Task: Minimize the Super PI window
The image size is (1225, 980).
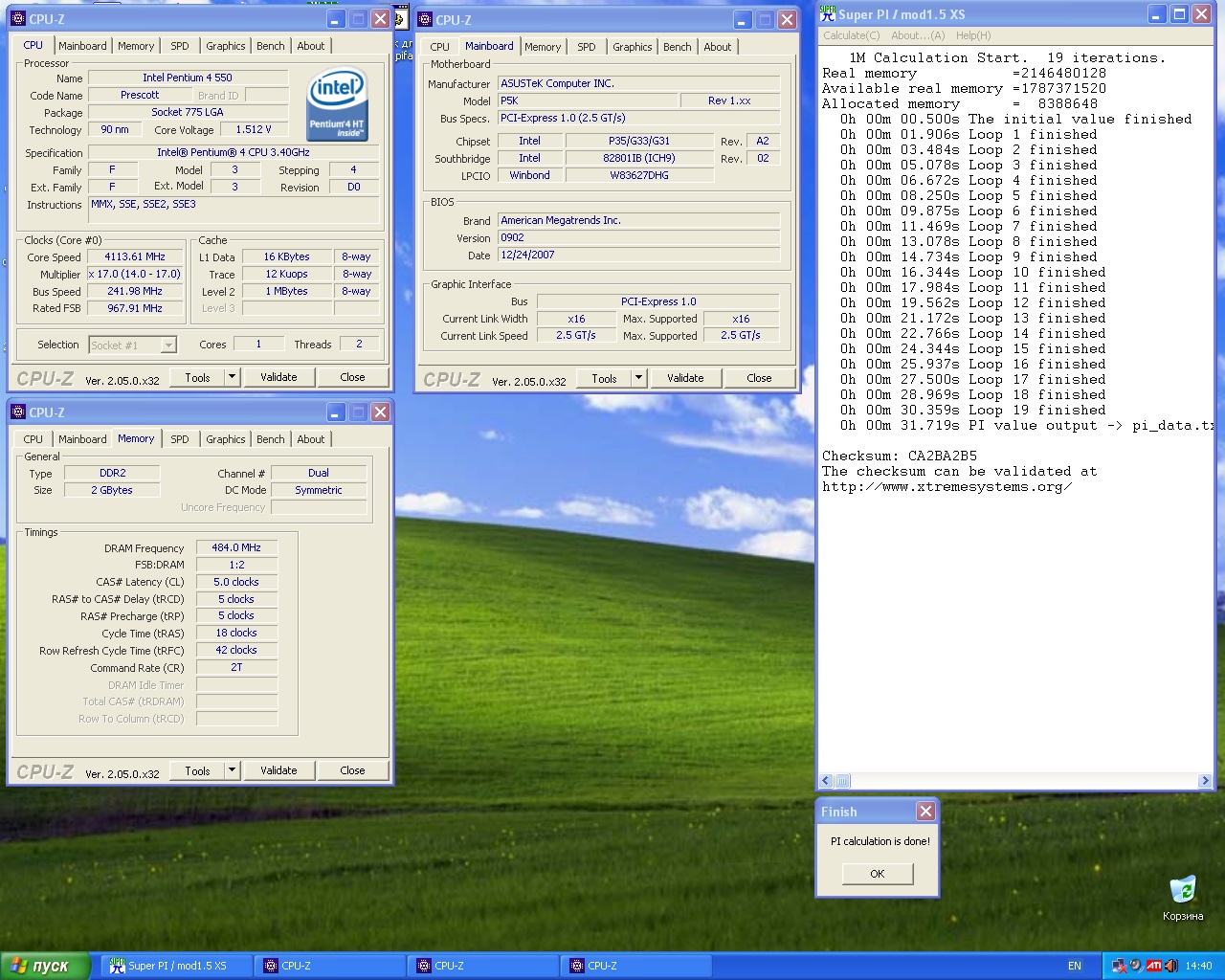Action: click(1157, 14)
